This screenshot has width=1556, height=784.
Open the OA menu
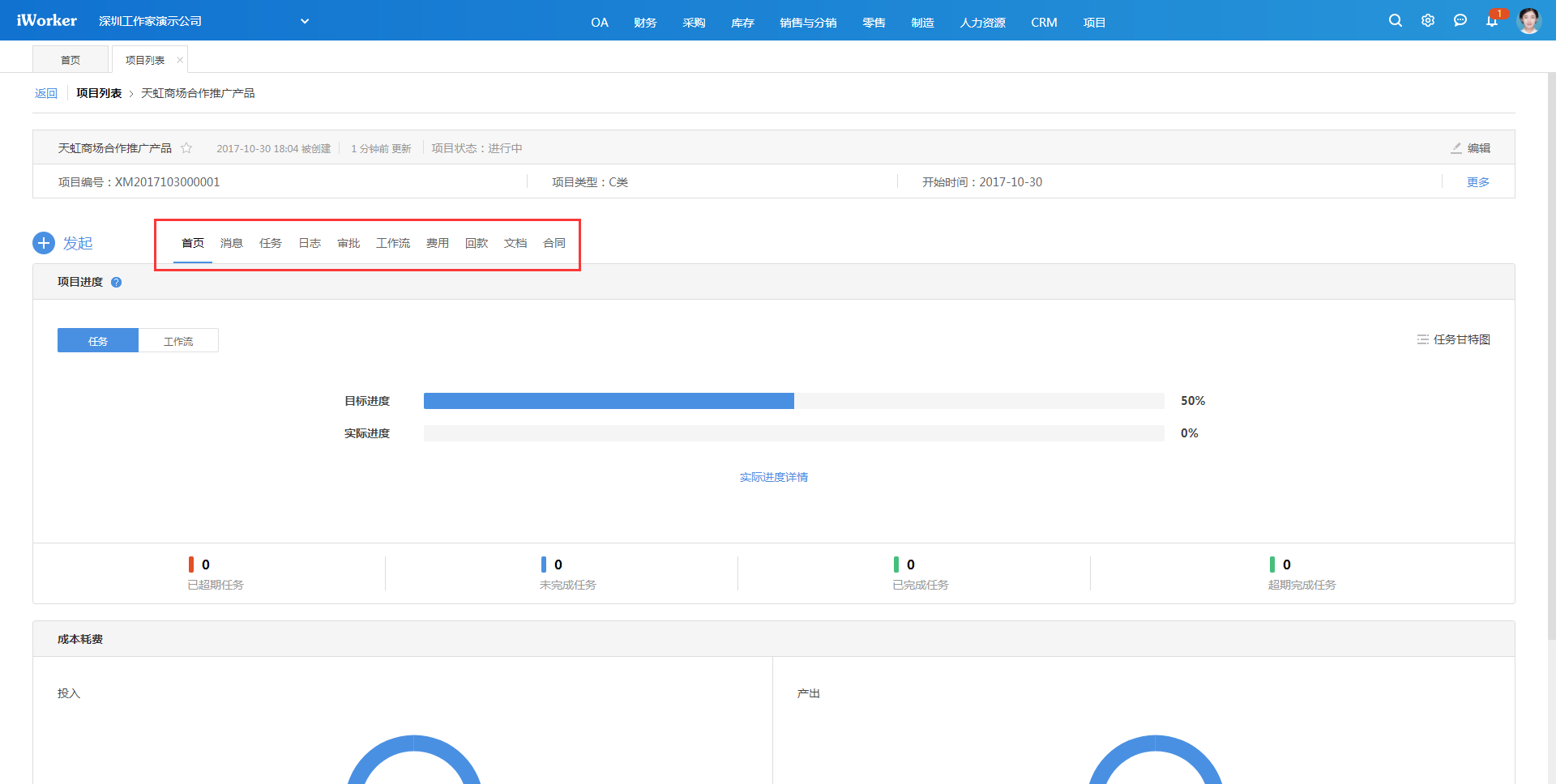point(600,23)
